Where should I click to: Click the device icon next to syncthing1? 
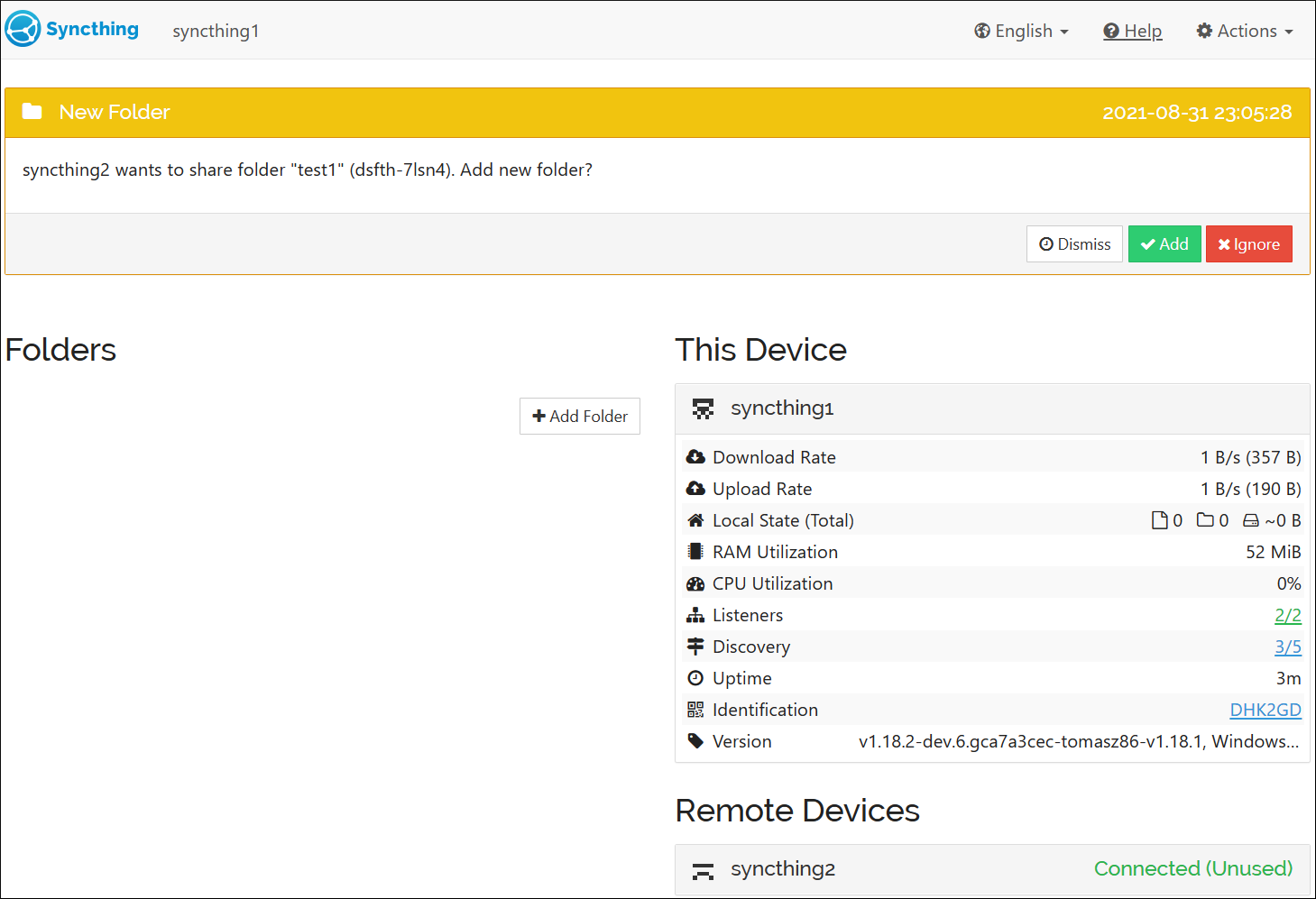704,408
